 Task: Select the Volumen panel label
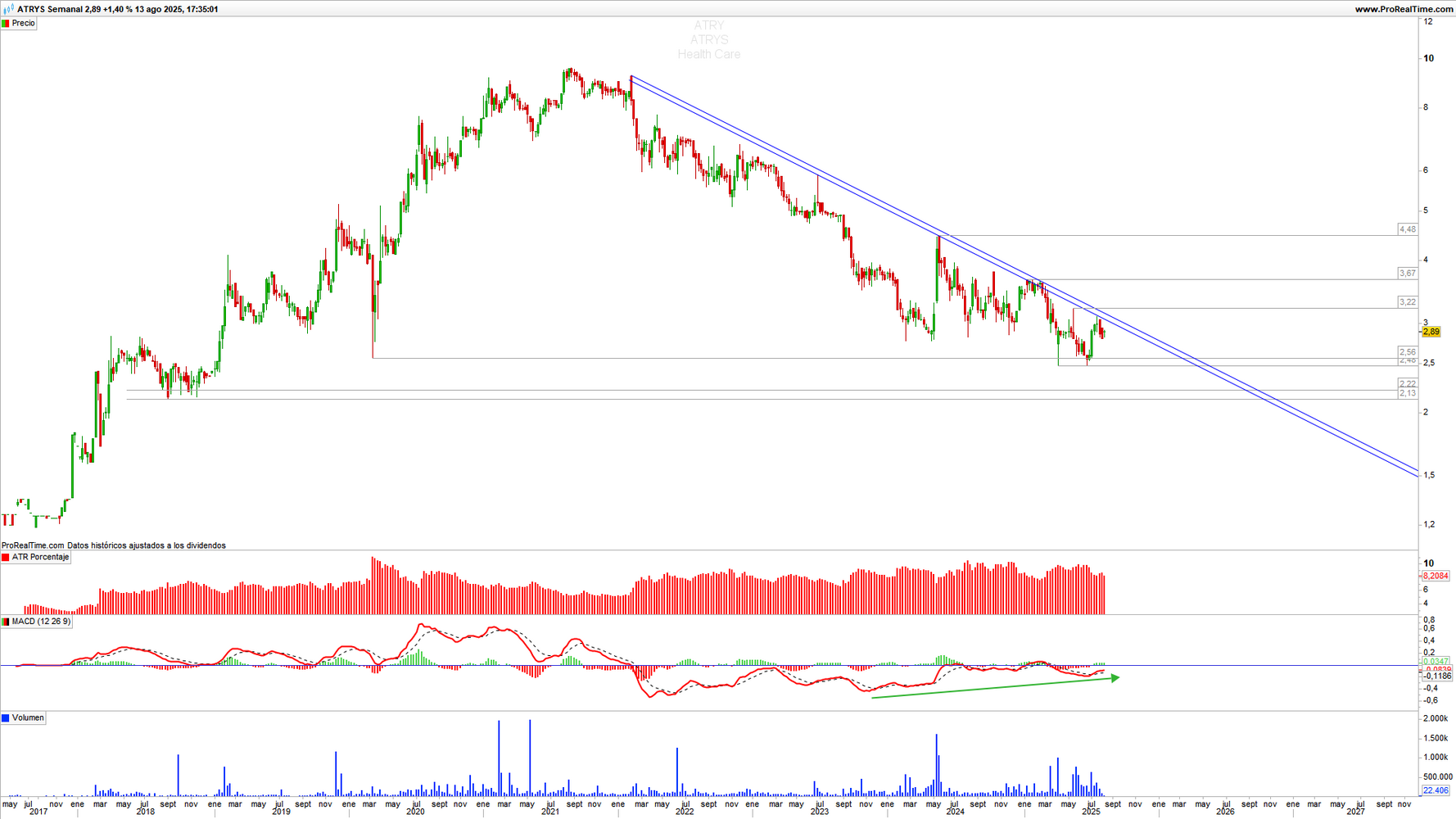(28, 717)
